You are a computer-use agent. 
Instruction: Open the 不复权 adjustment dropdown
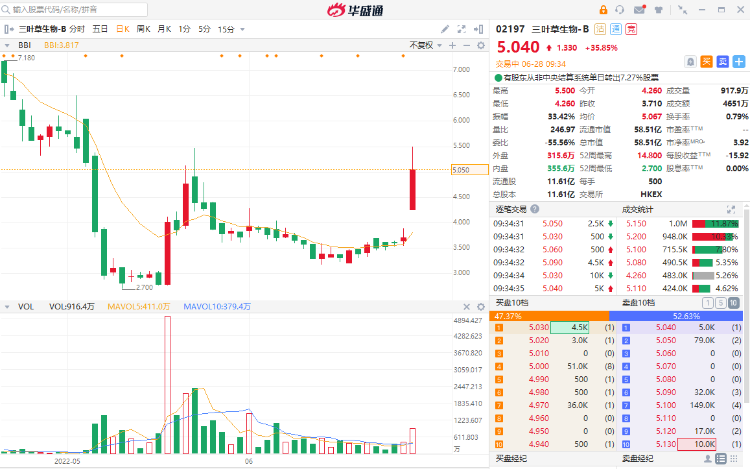click(425, 45)
